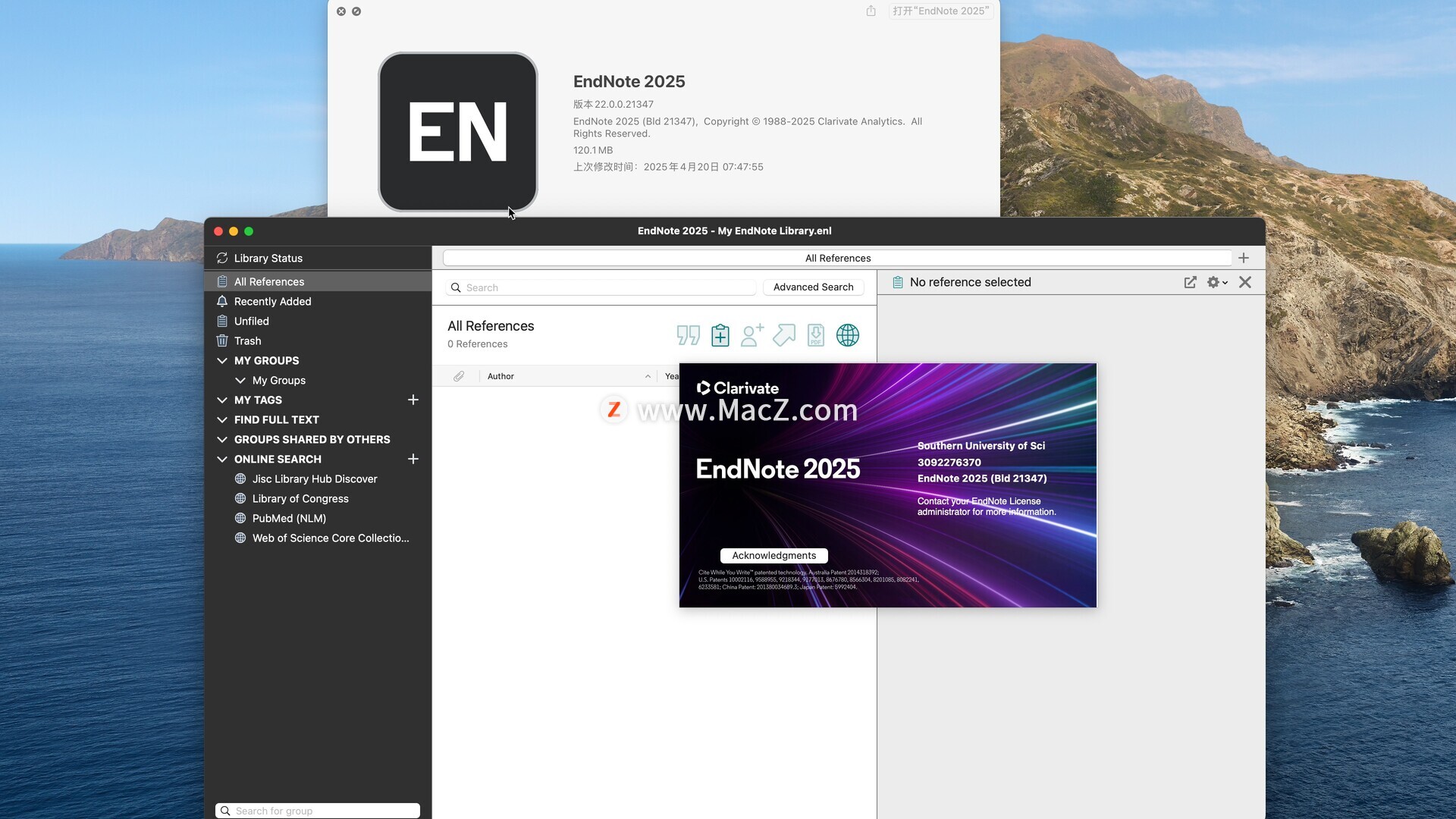This screenshot has height=819, width=1456.
Task: Select All References in sidebar
Action: (318, 281)
